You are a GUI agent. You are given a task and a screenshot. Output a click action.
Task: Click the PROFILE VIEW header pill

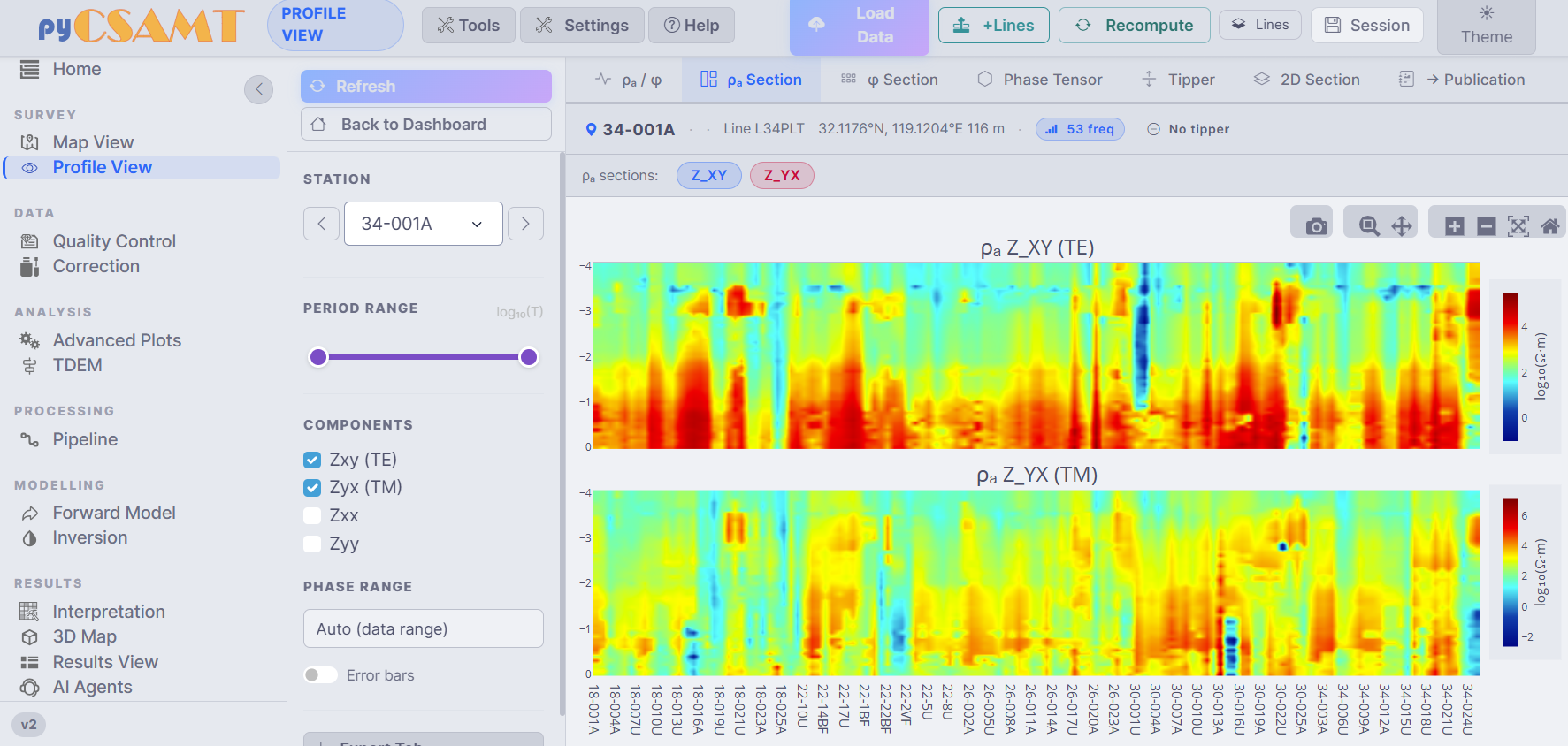click(x=335, y=25)
